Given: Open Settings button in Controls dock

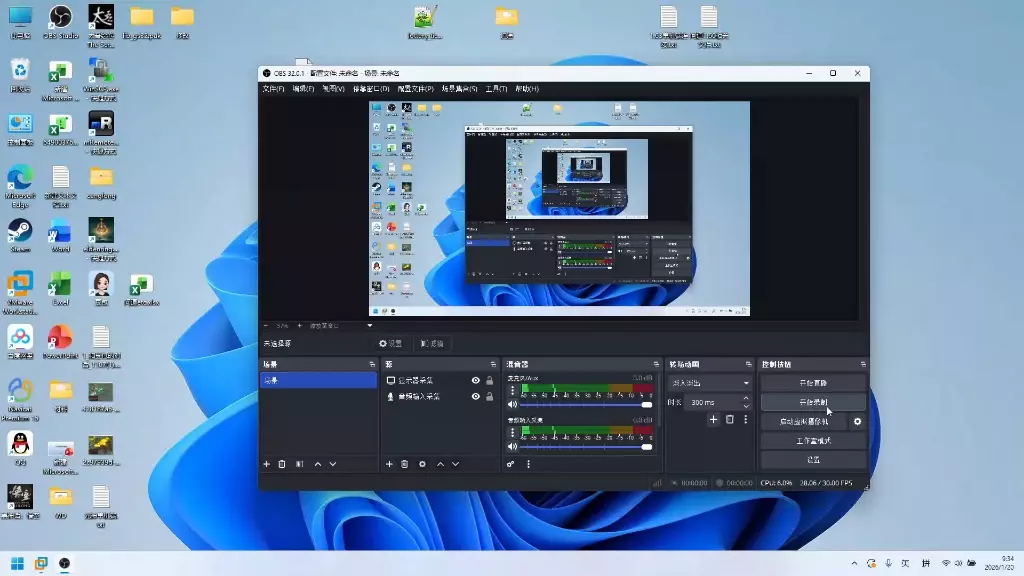Looking at the screenshot, I should [x=813, y=460].
